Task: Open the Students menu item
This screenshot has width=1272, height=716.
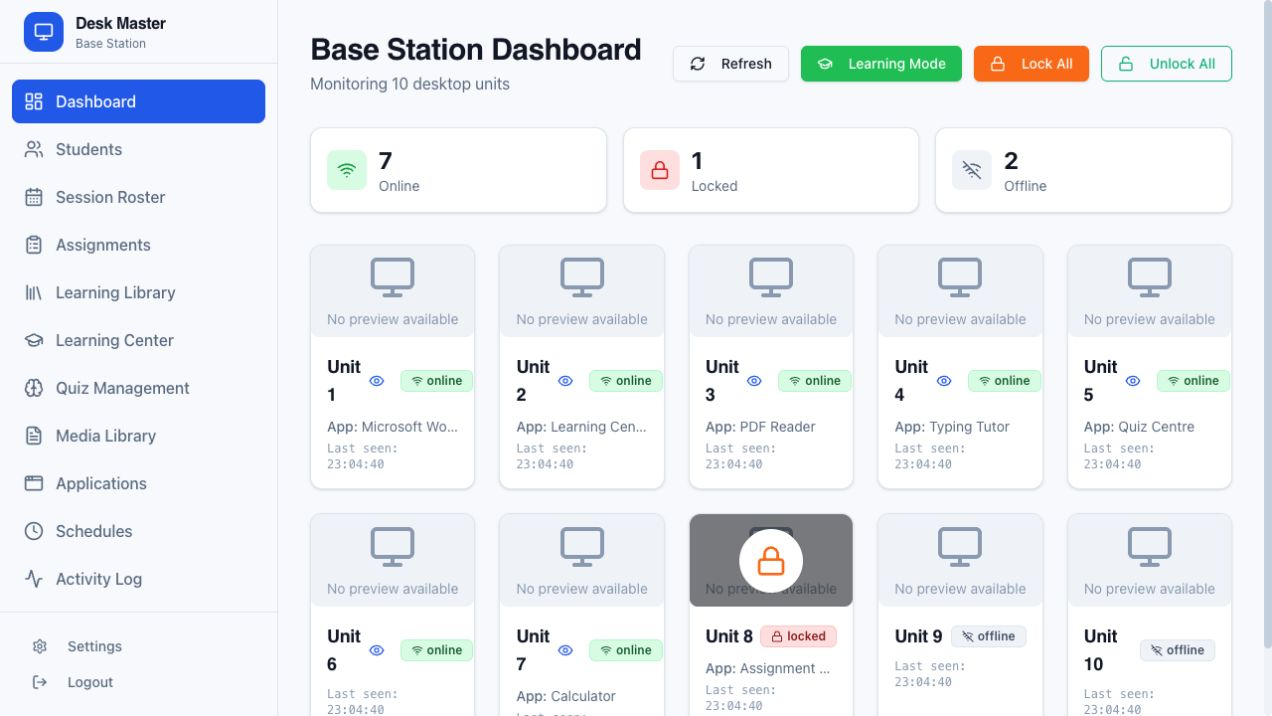Action: pos(138,149)
